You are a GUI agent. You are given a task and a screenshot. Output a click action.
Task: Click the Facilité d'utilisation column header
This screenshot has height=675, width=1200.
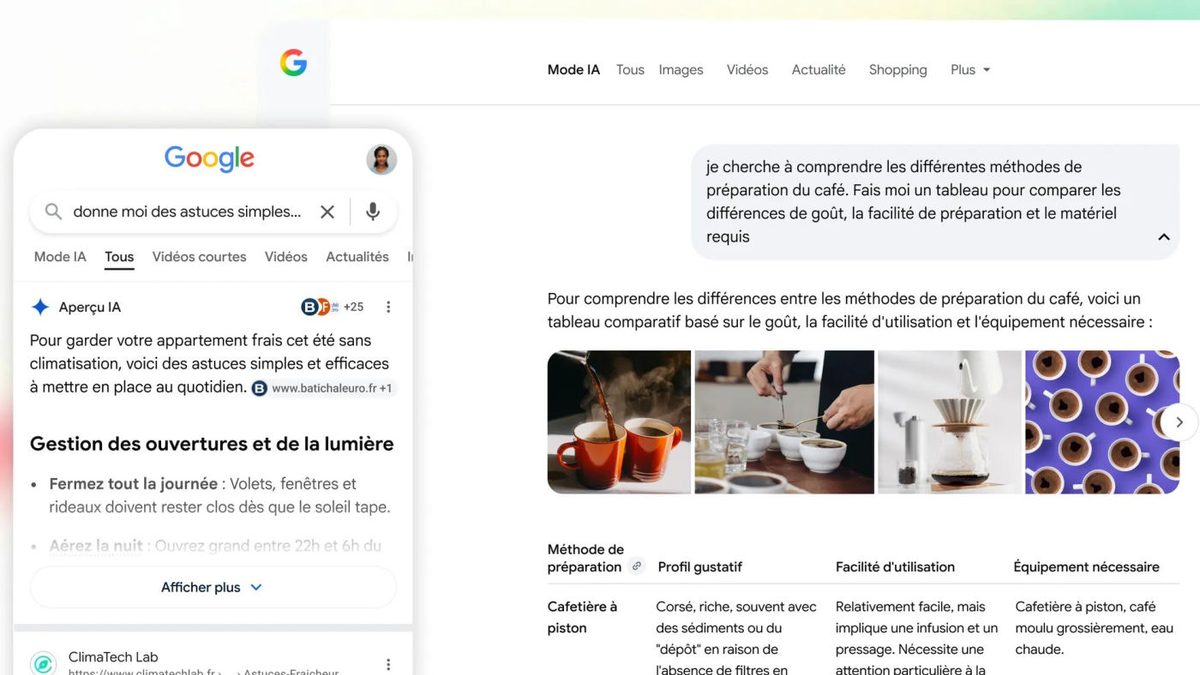click(895, 567)
